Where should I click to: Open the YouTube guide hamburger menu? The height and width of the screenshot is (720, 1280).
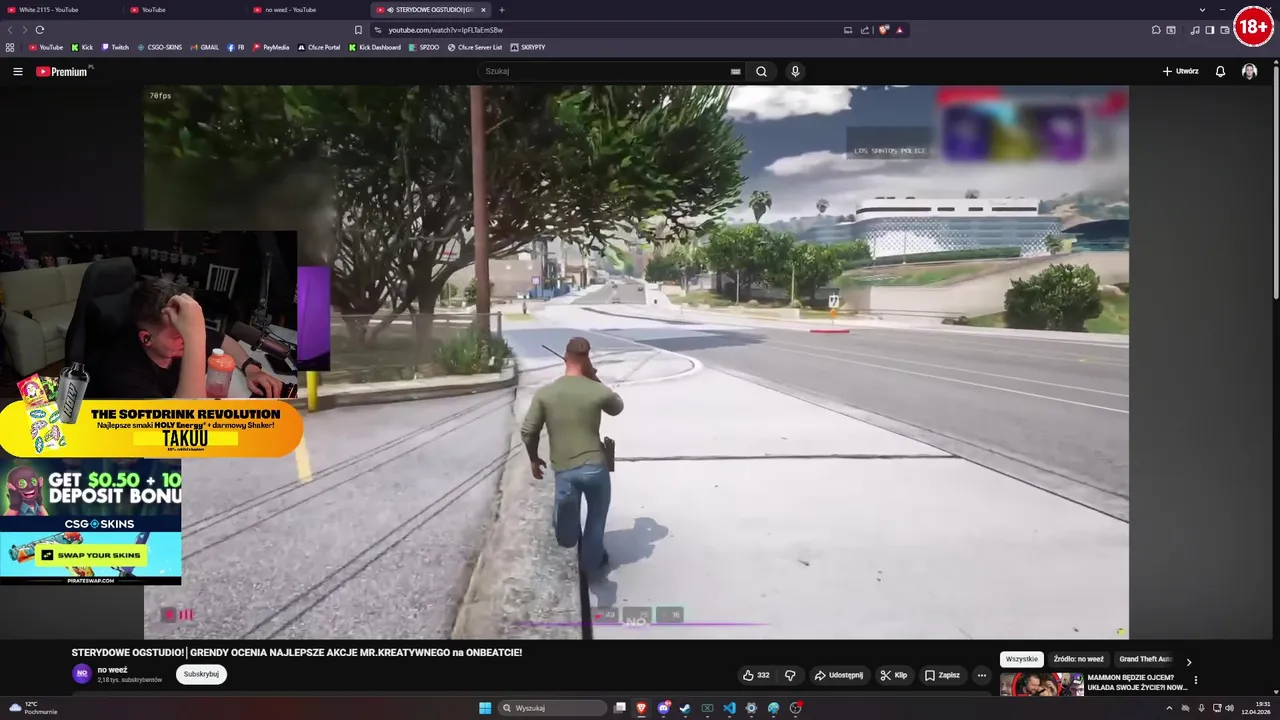tap(17, 71)
